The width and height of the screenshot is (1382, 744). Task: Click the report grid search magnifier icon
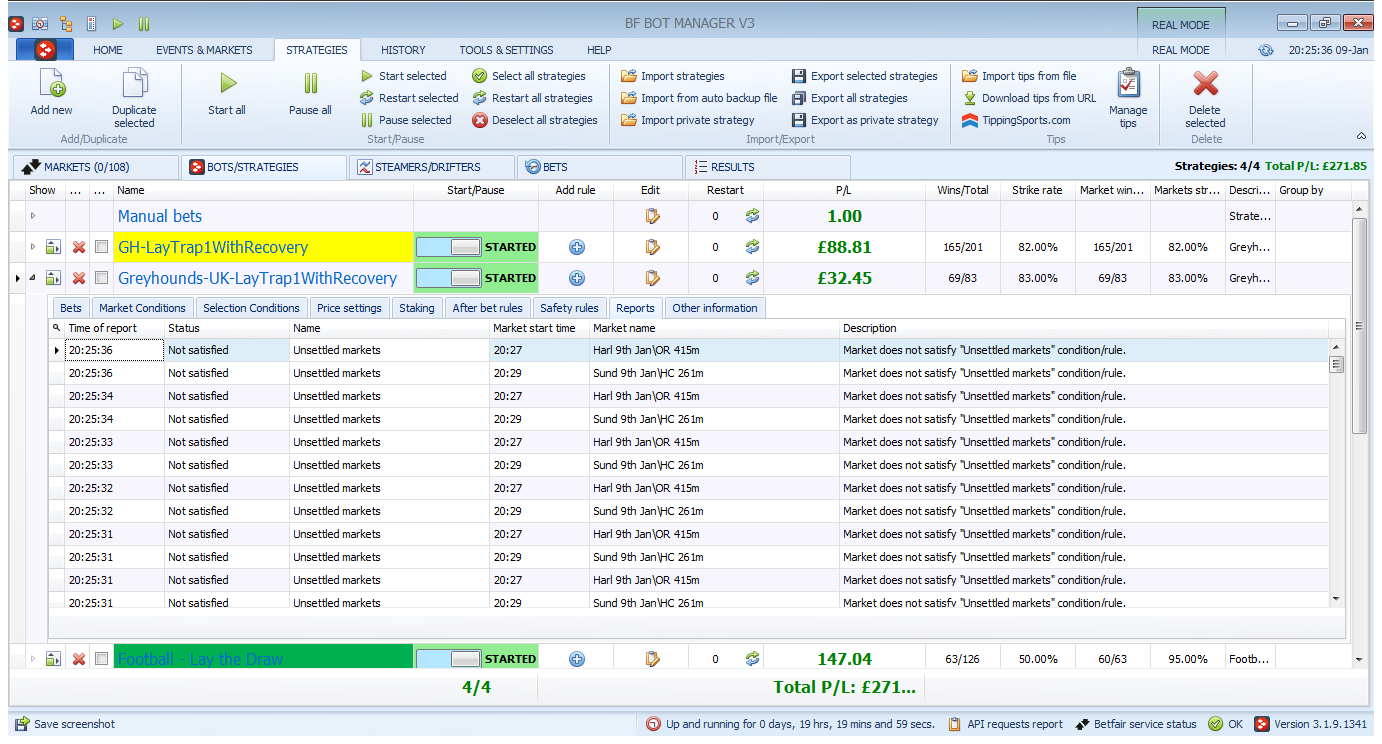click(56, 328)
